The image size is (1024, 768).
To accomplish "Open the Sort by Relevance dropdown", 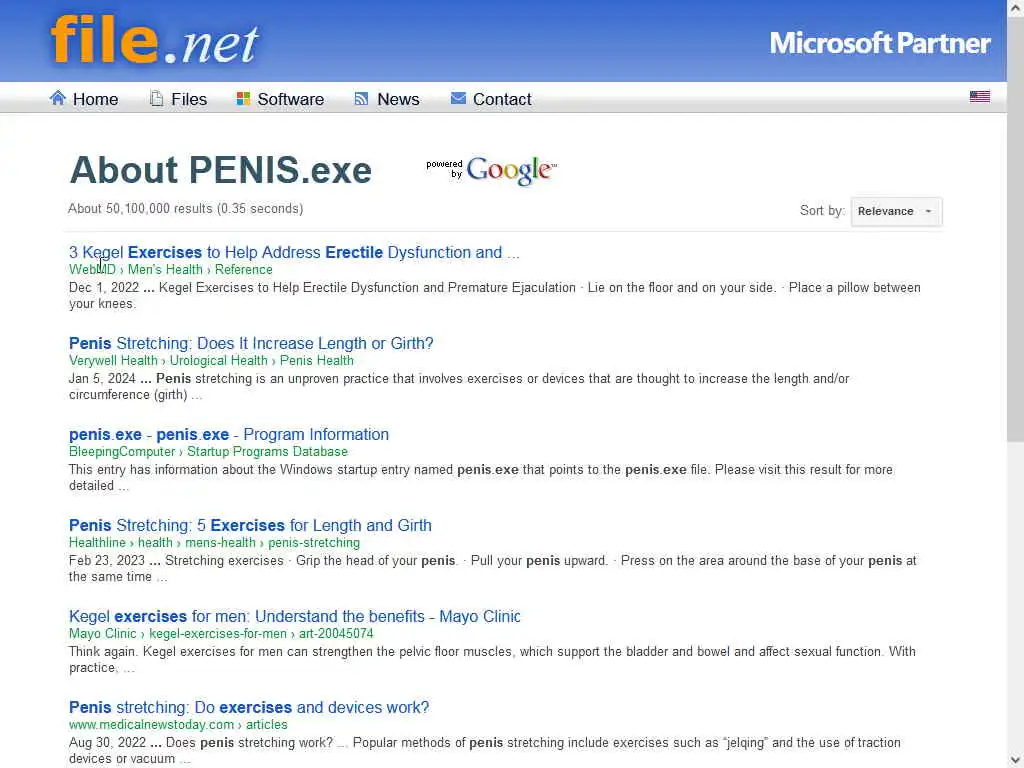I will point(895,211).
